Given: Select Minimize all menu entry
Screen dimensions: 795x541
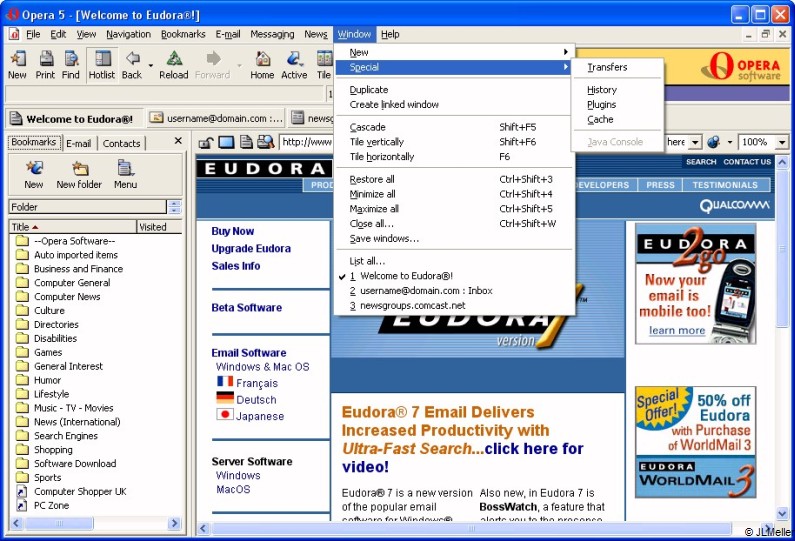Looking at the screenshot, I should pos(454,194).
